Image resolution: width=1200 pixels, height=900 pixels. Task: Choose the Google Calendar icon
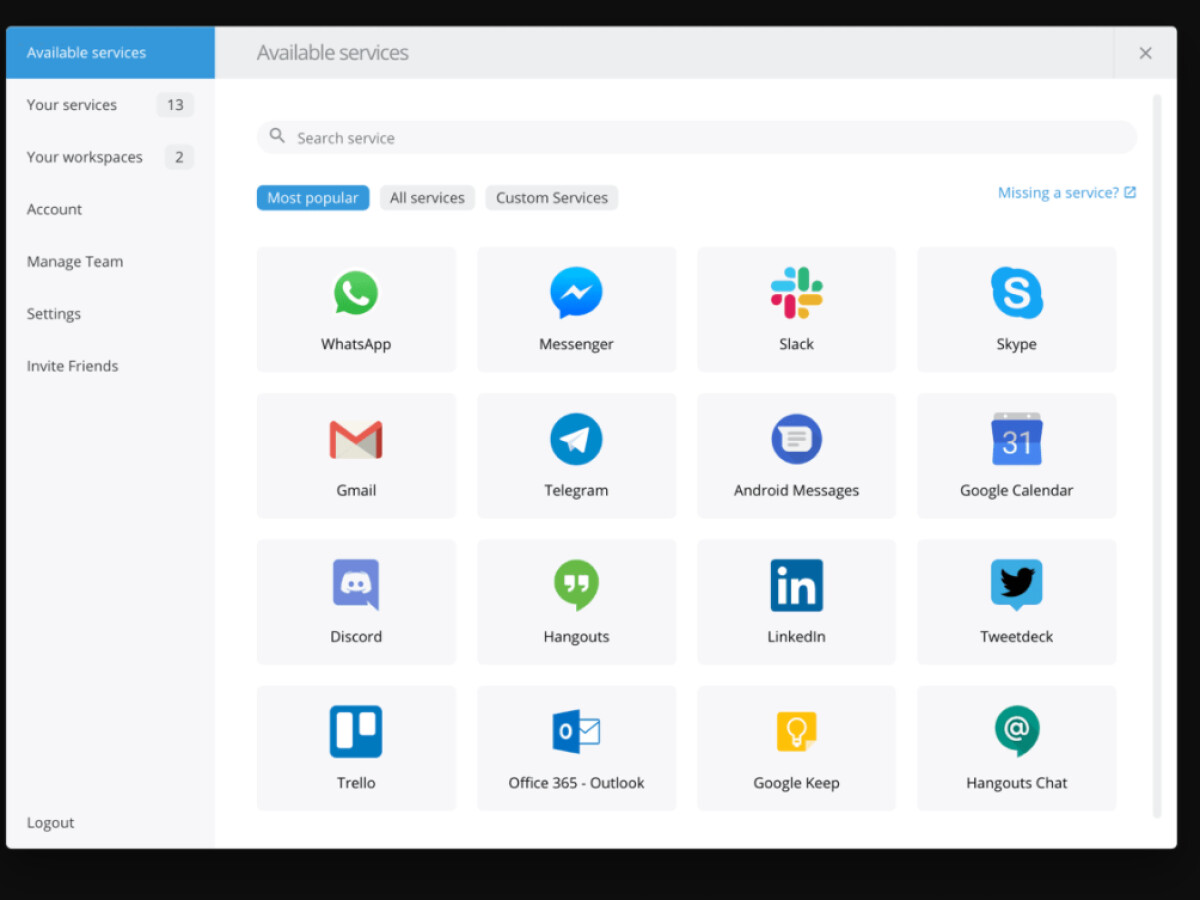pos(1016,440)
